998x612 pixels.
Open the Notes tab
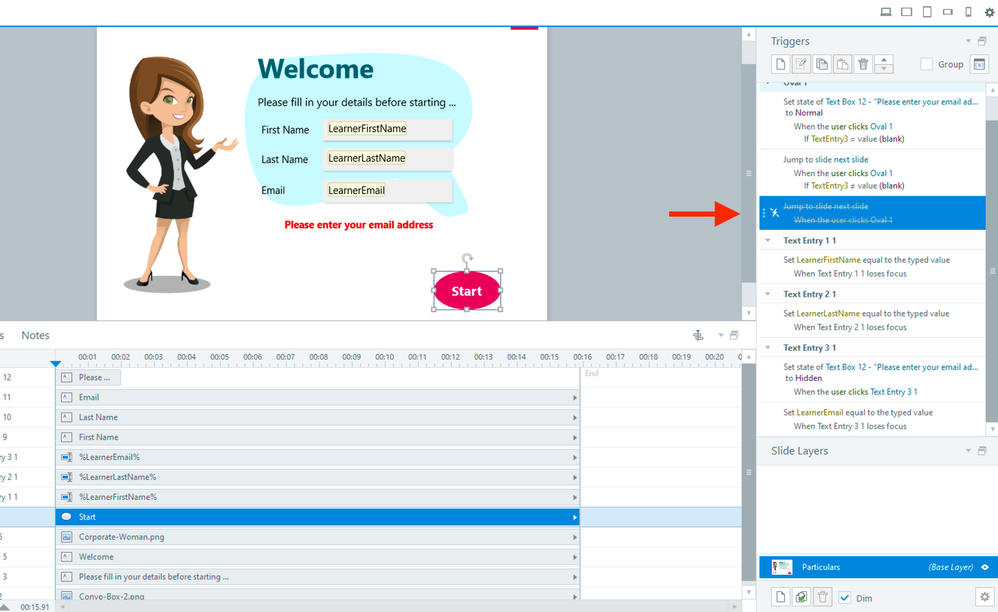click(35, 335)
